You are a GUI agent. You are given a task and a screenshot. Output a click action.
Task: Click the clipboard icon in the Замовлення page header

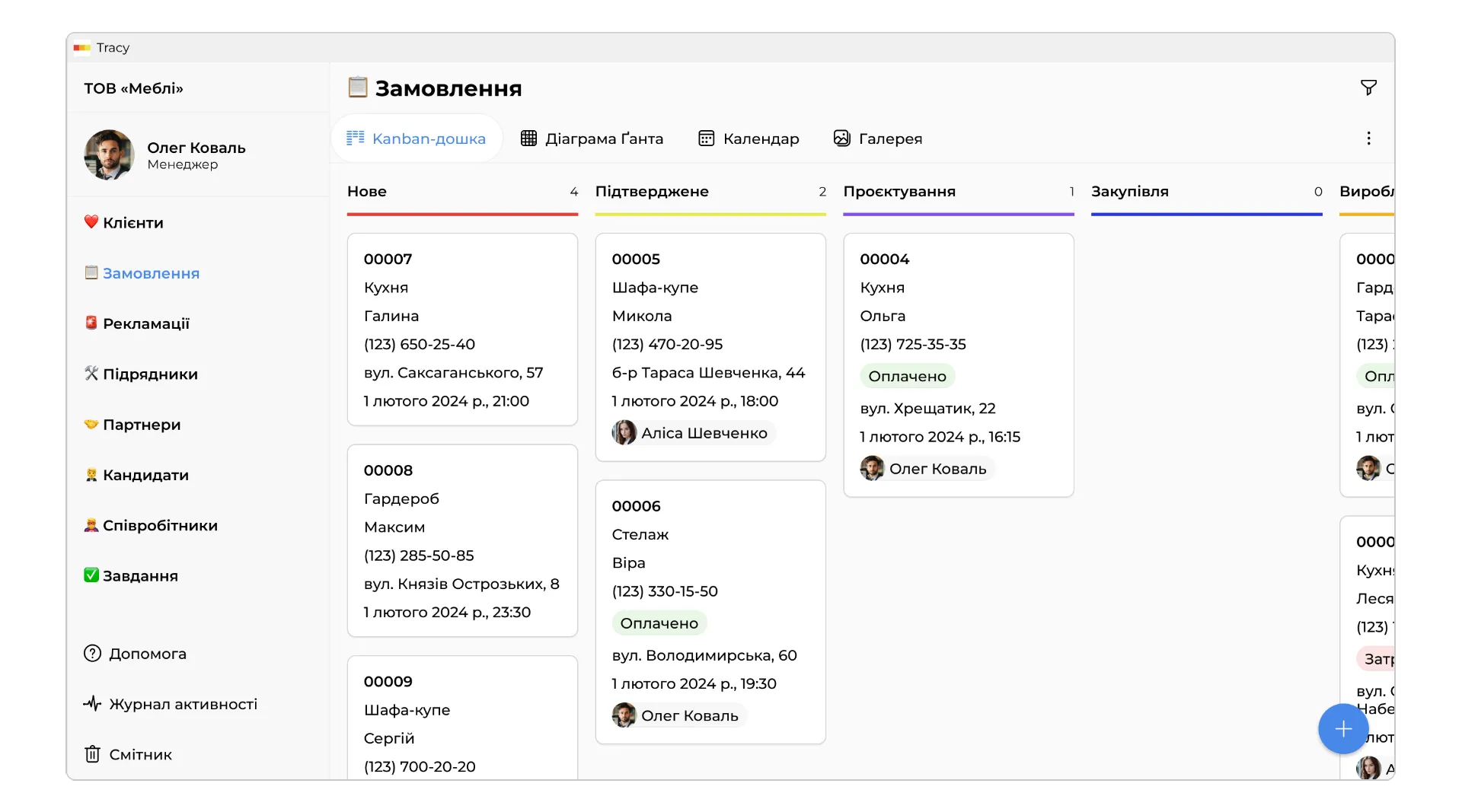(357, 88)
